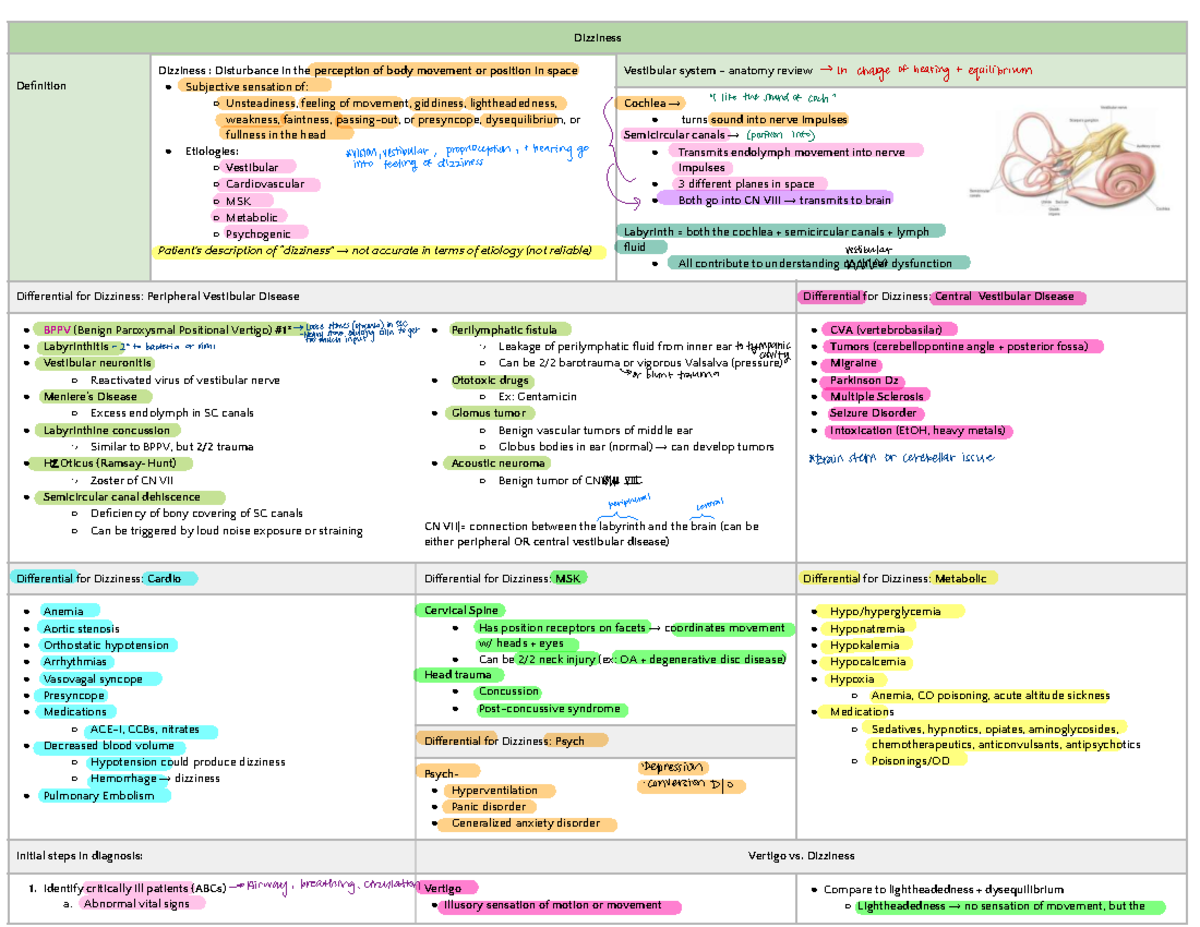
Task: Select the 'Pulmonary Embolism' bullet
Action: 99,796
